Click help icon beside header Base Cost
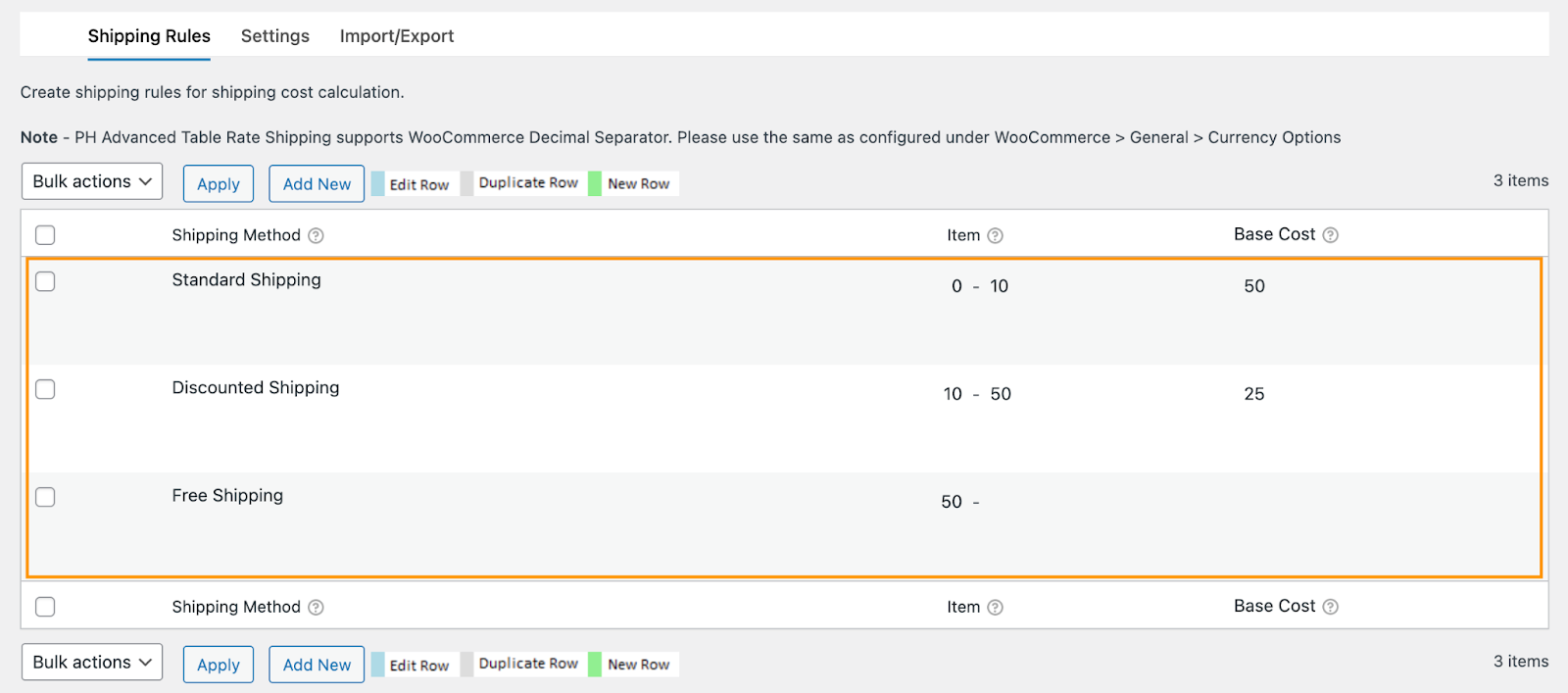The width and height of the screenshot is (1568, 693). coord(1330,235)
